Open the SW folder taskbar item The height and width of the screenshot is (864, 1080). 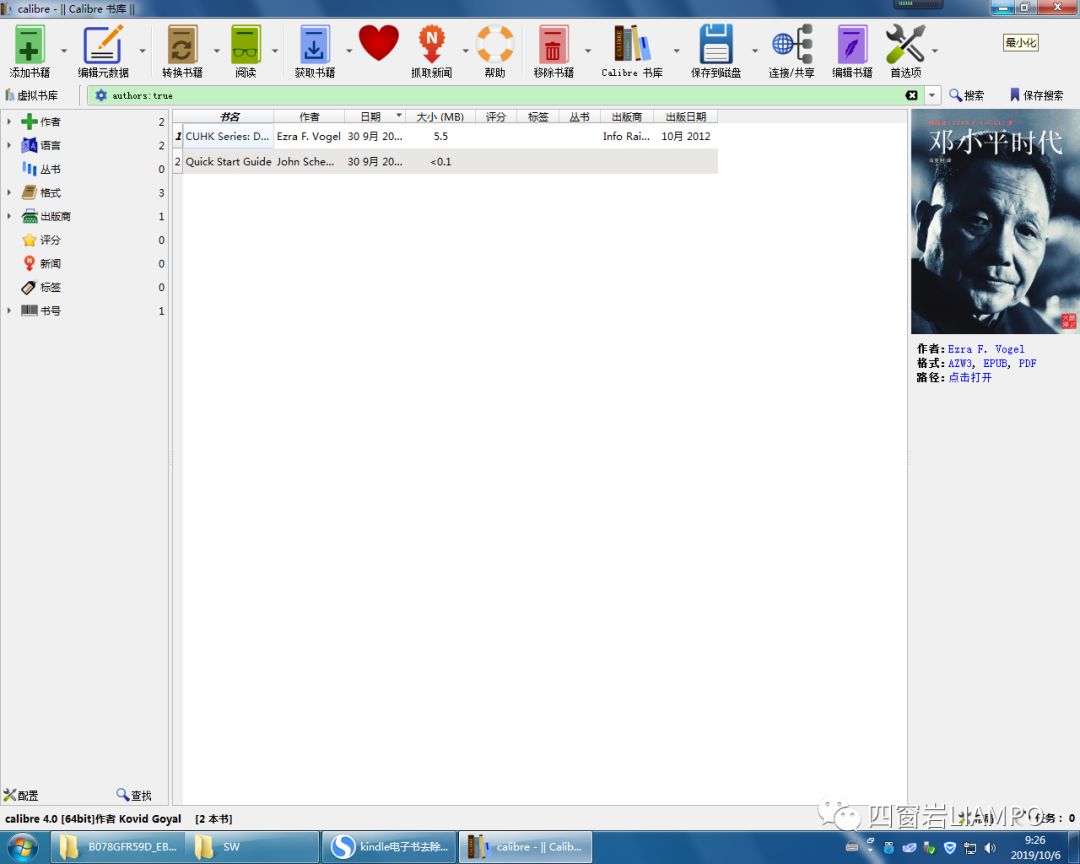click(x=253, y=847)
